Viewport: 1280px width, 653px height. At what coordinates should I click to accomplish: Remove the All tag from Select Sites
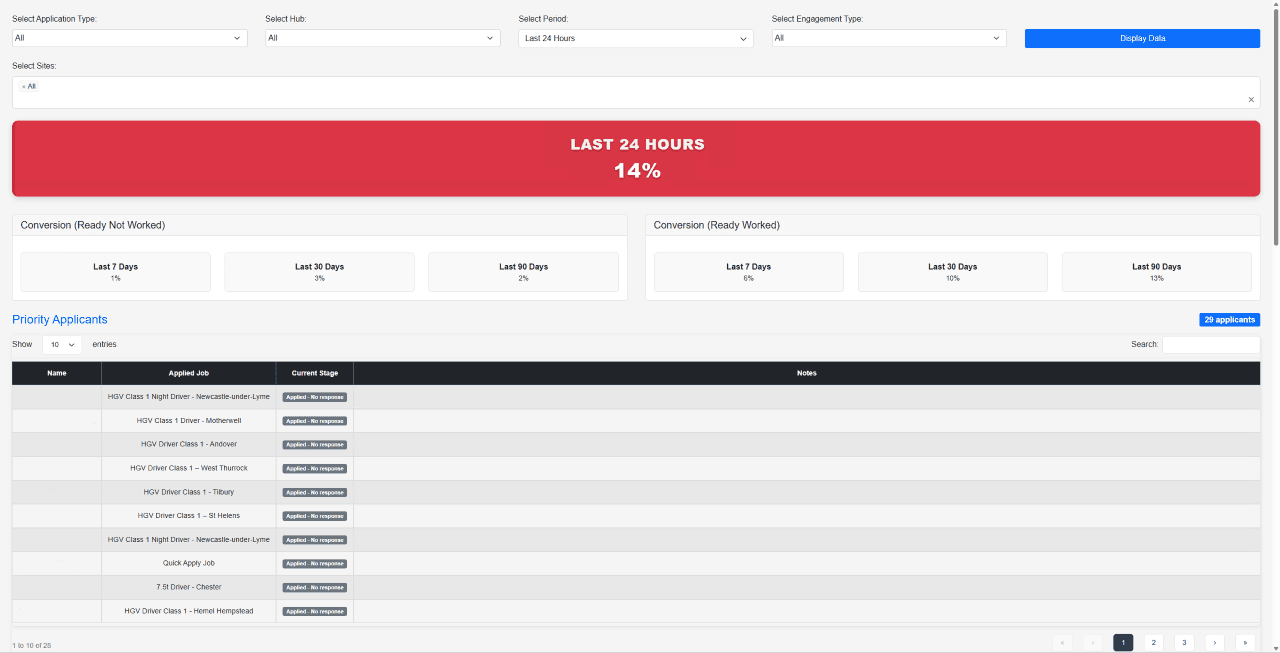tap(24, 87)
